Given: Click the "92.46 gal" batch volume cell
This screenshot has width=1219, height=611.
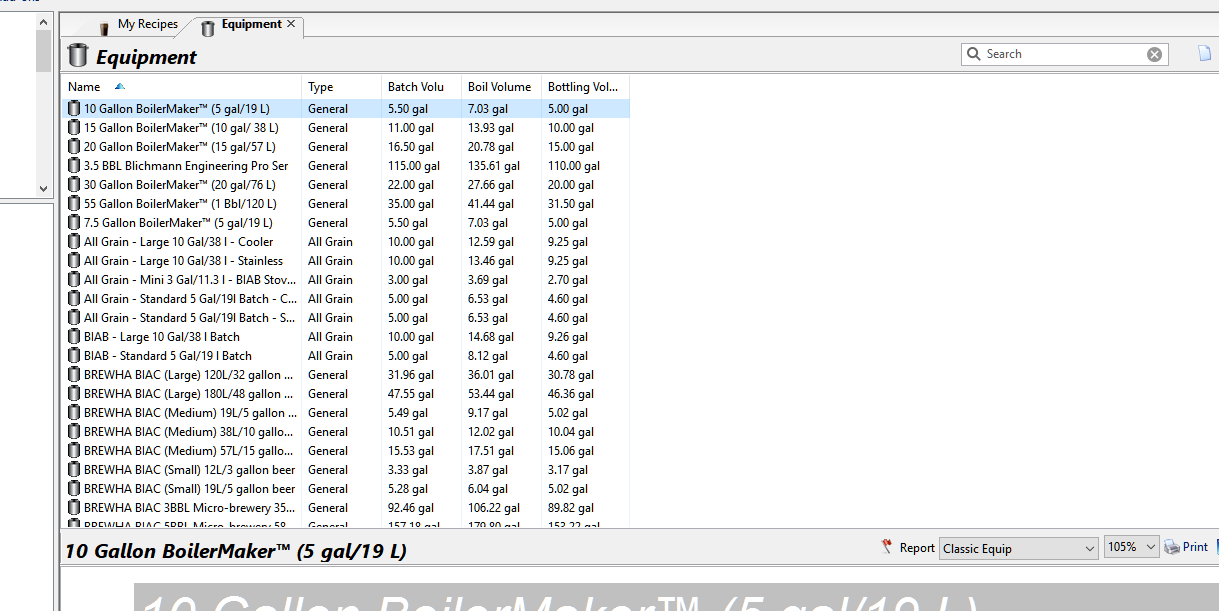Looking at the screenshot, I should (411, 508).
